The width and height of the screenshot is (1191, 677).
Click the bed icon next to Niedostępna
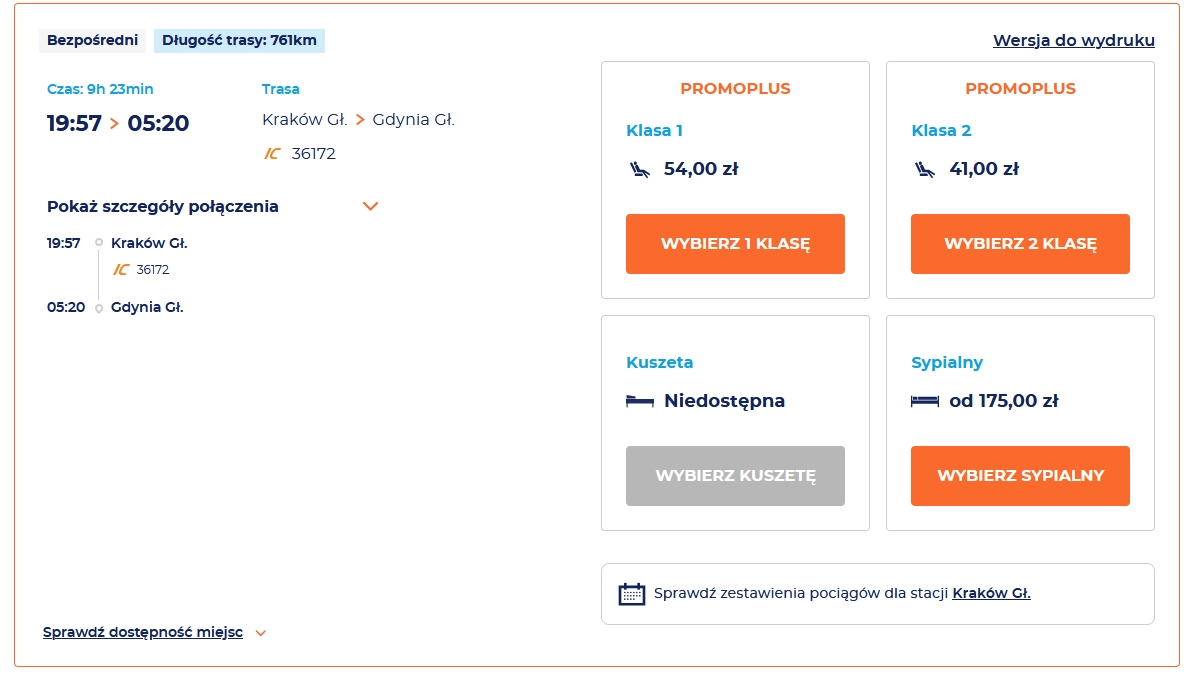(x=639, y=401)
